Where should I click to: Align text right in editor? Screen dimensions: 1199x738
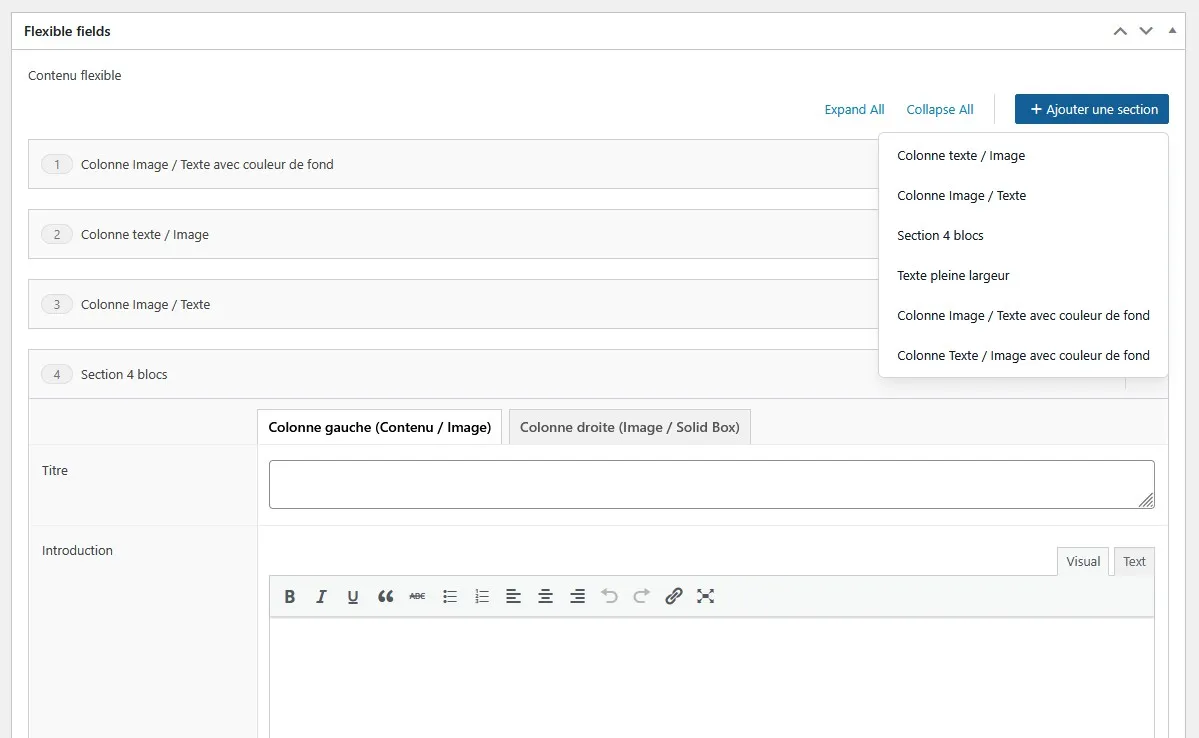(577, 597)
